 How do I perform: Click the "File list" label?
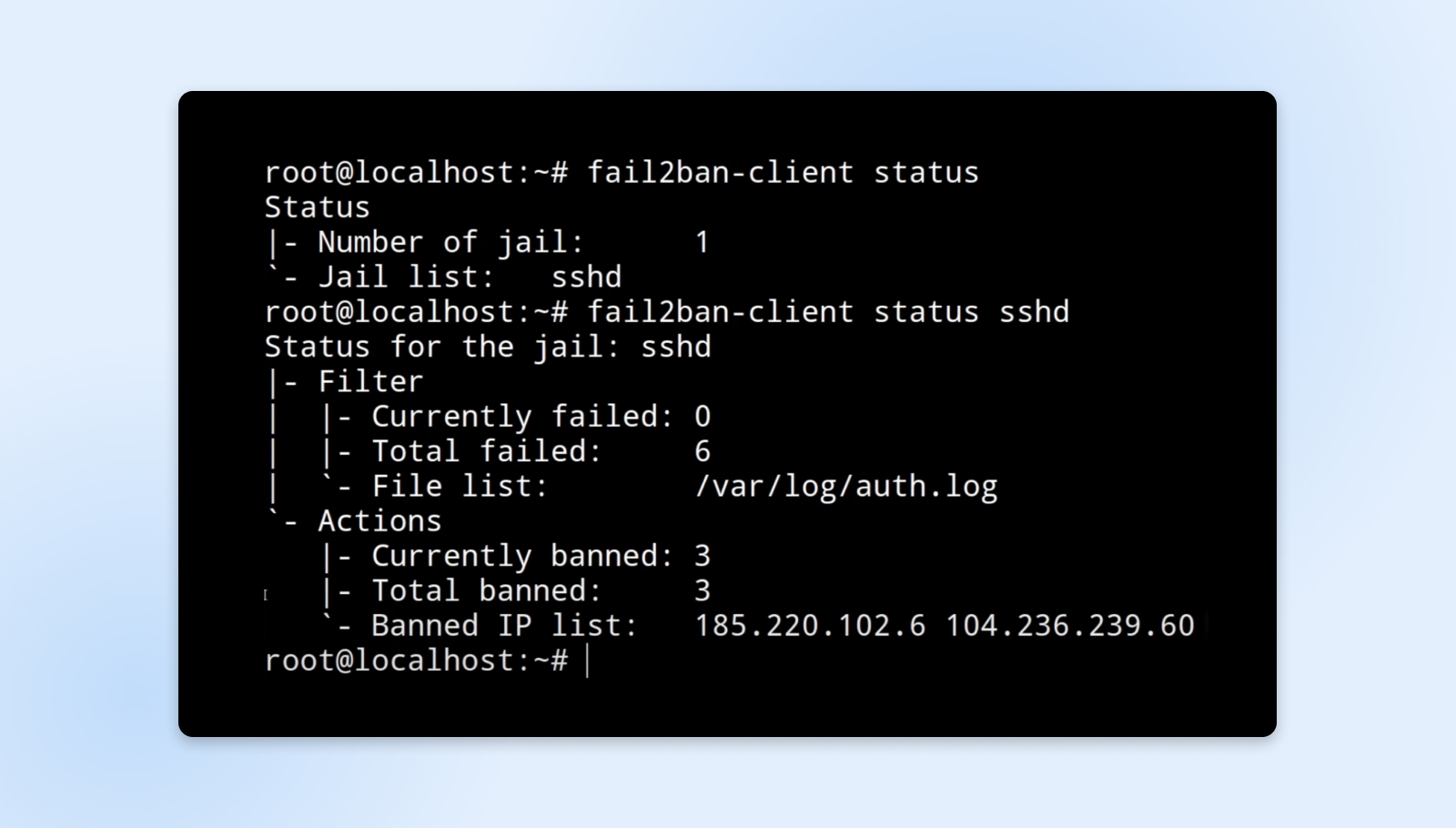(x=460, y=487)
